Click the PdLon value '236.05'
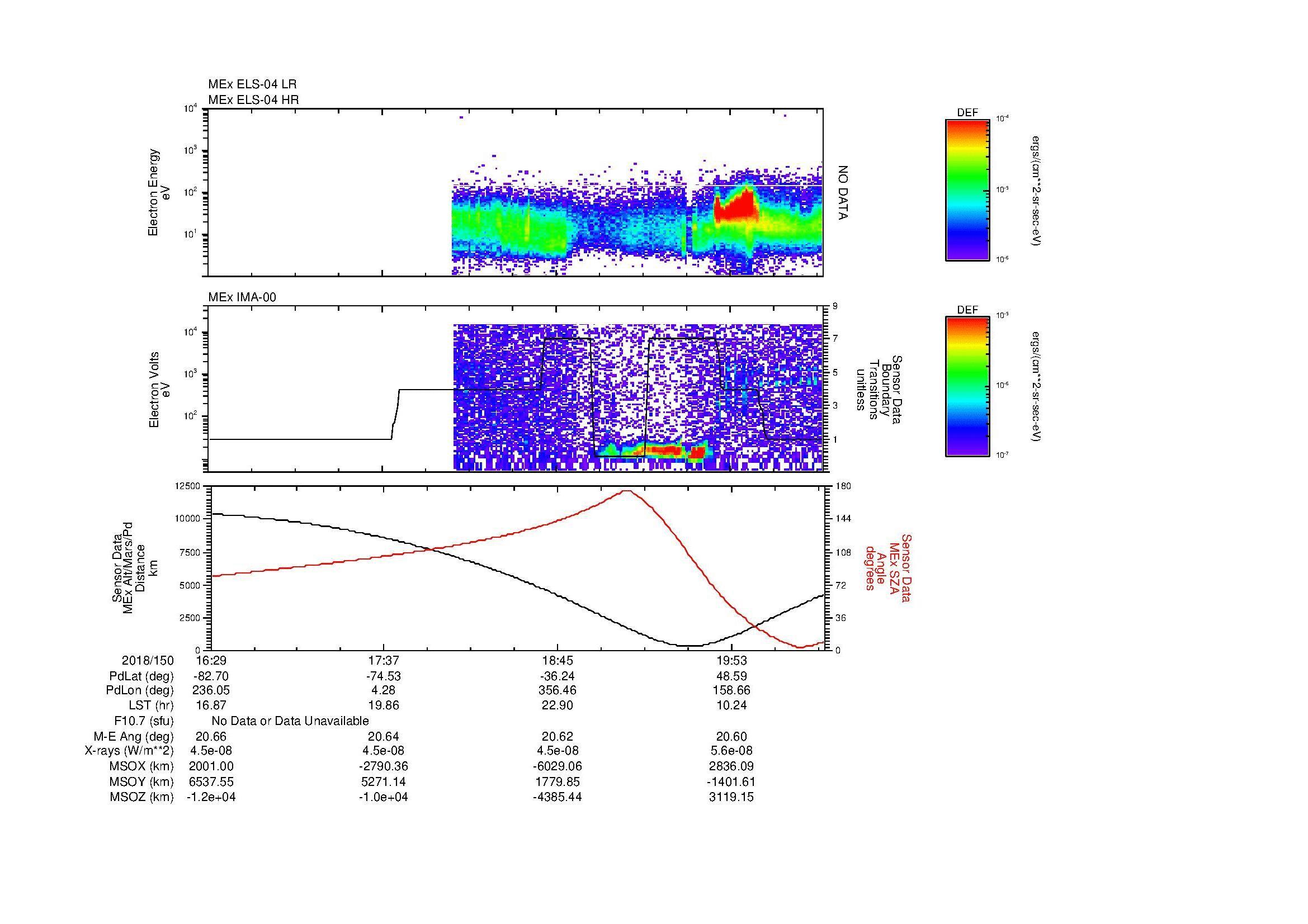The width and height of the screenshot is (1308, 924). pos(211,690)
